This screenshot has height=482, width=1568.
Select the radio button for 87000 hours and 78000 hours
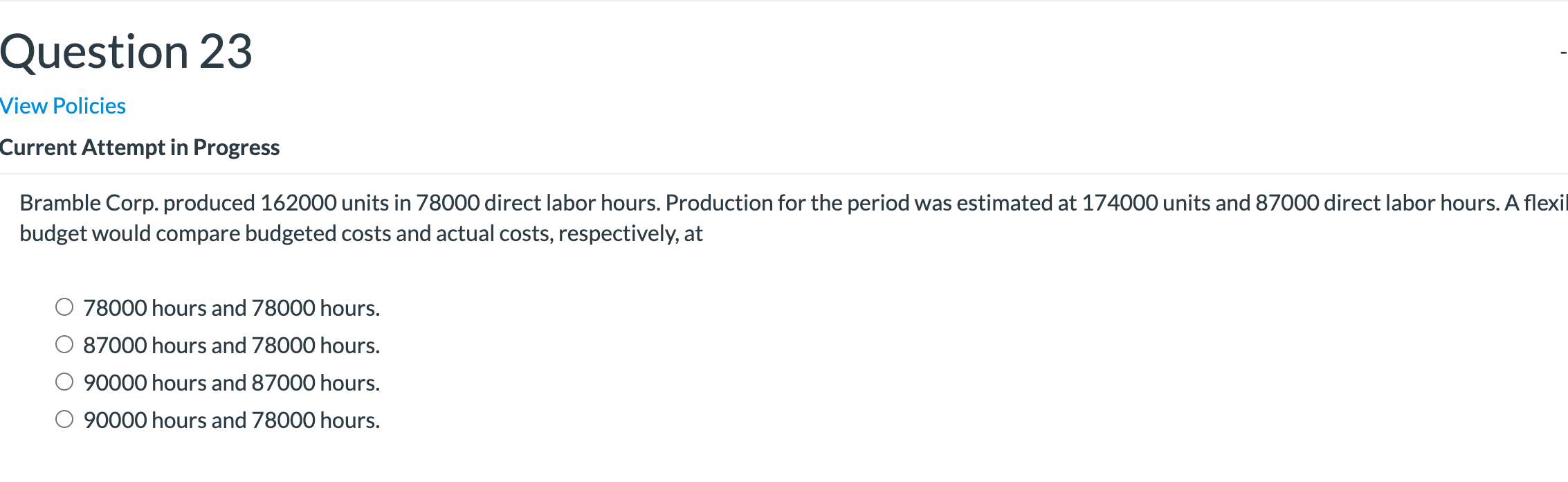pos(64,344)
